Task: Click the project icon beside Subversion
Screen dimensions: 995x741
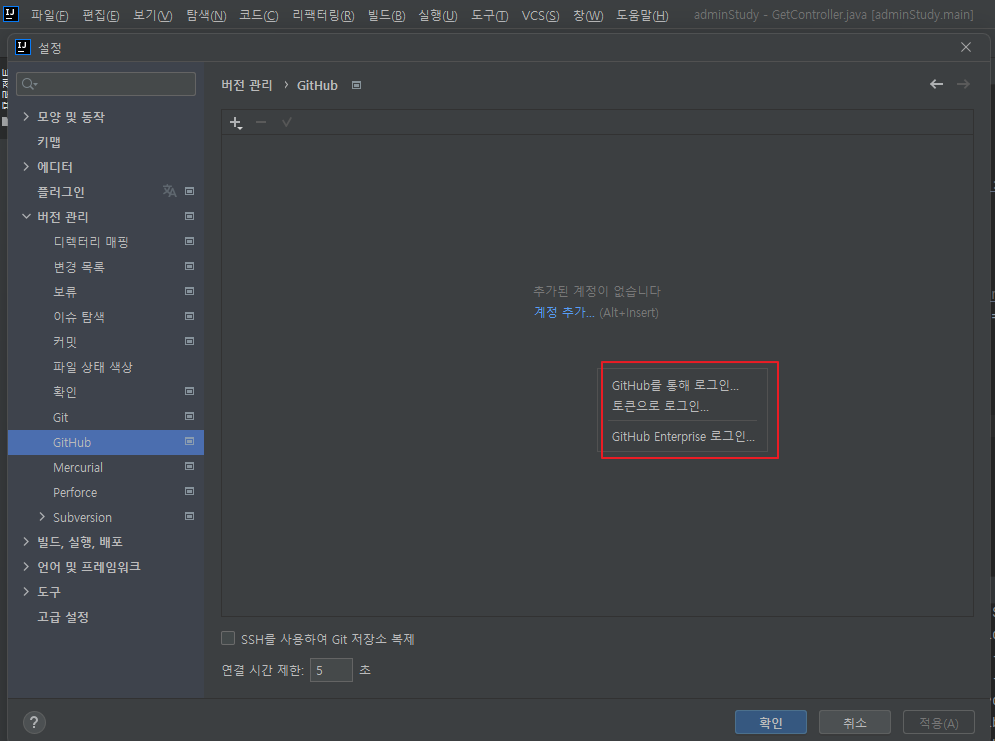Action: [x=189, y=516]
